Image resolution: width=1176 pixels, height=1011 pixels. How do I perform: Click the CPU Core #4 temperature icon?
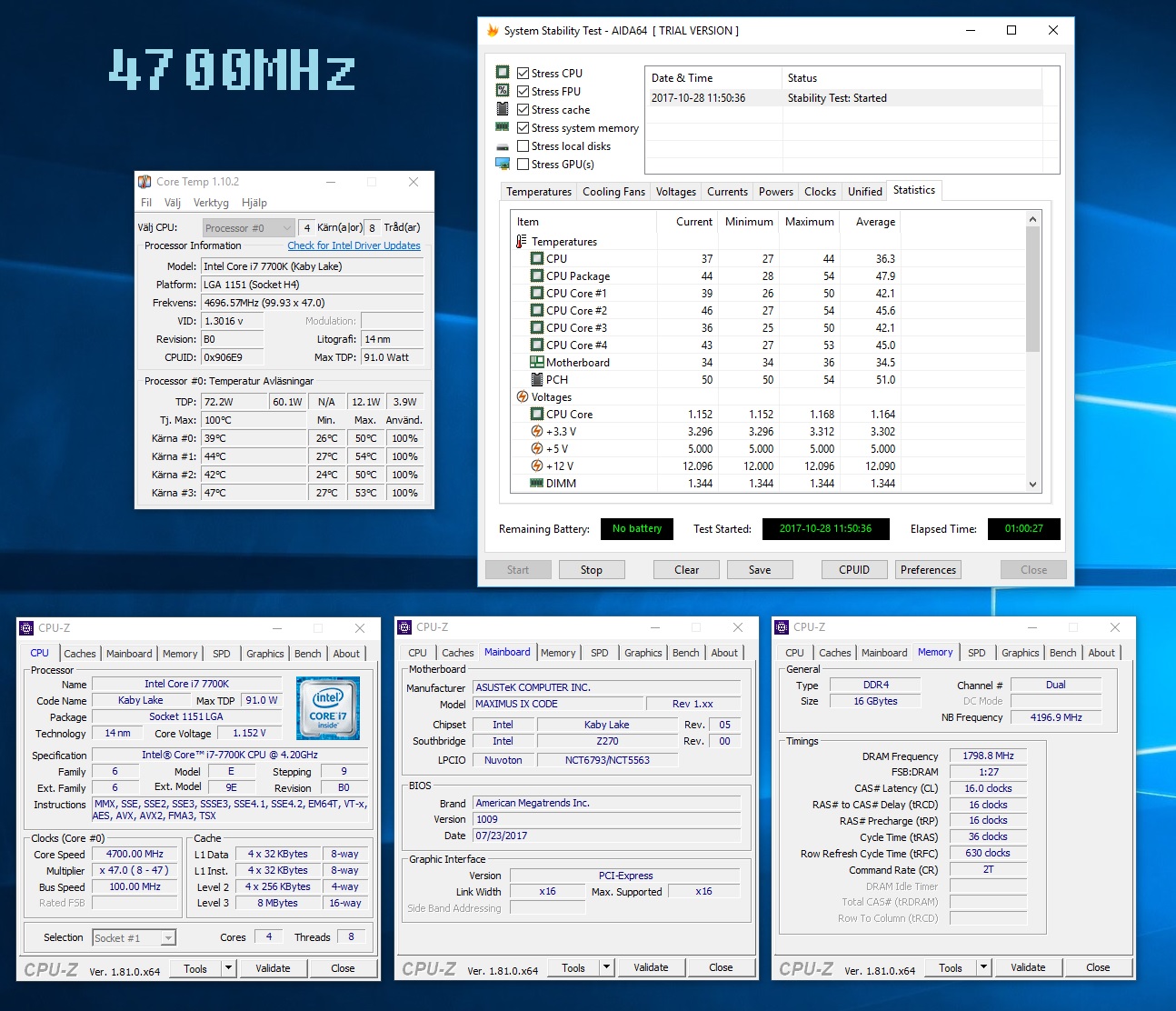[x=537, y=345]
